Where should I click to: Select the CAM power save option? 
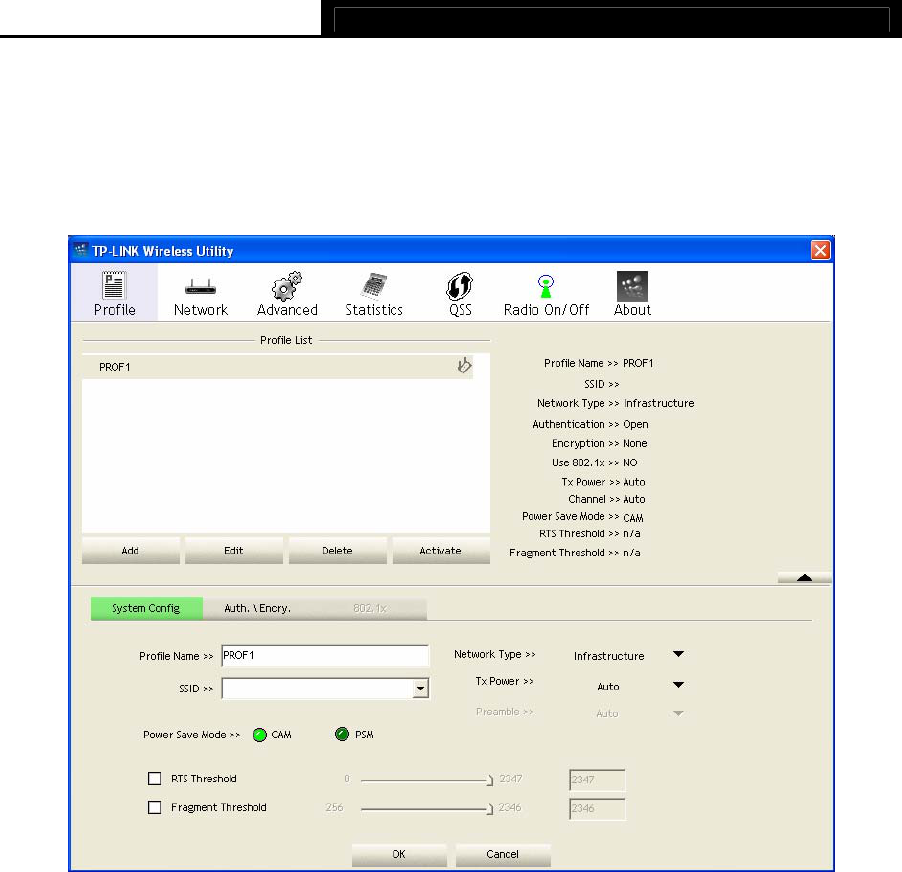click(259, 735)
